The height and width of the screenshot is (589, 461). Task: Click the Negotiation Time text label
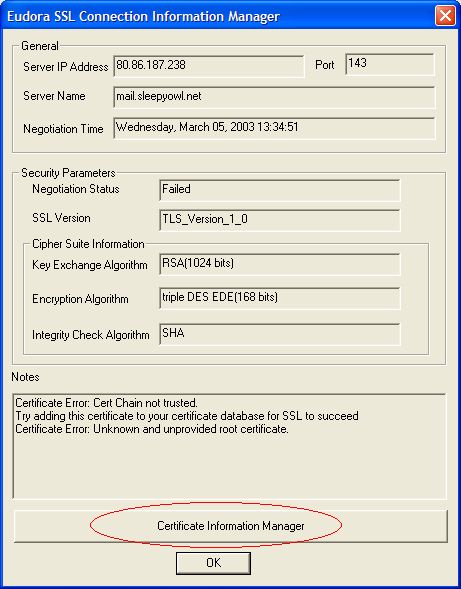point(63,129)
